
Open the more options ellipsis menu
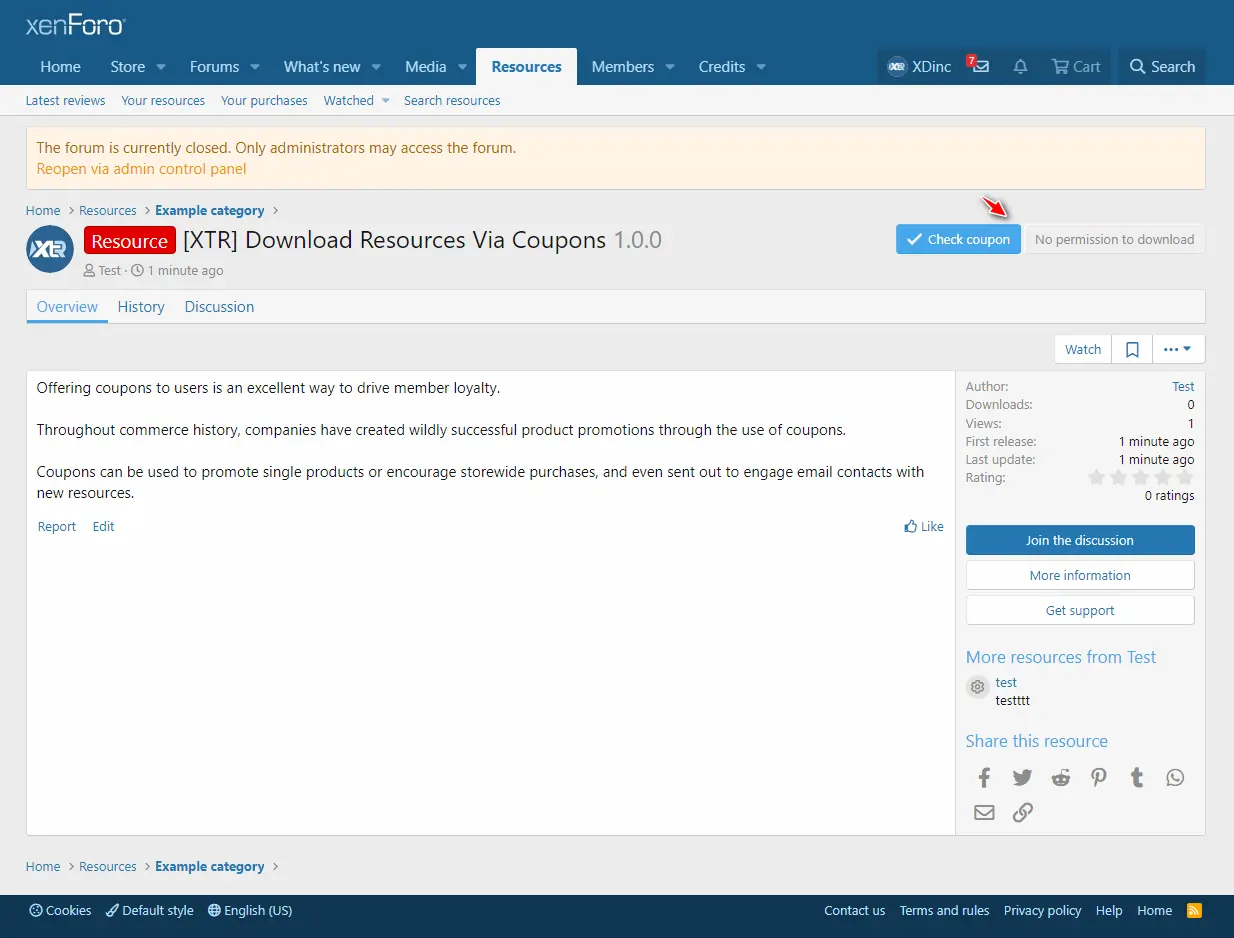tap(1178, 349)
